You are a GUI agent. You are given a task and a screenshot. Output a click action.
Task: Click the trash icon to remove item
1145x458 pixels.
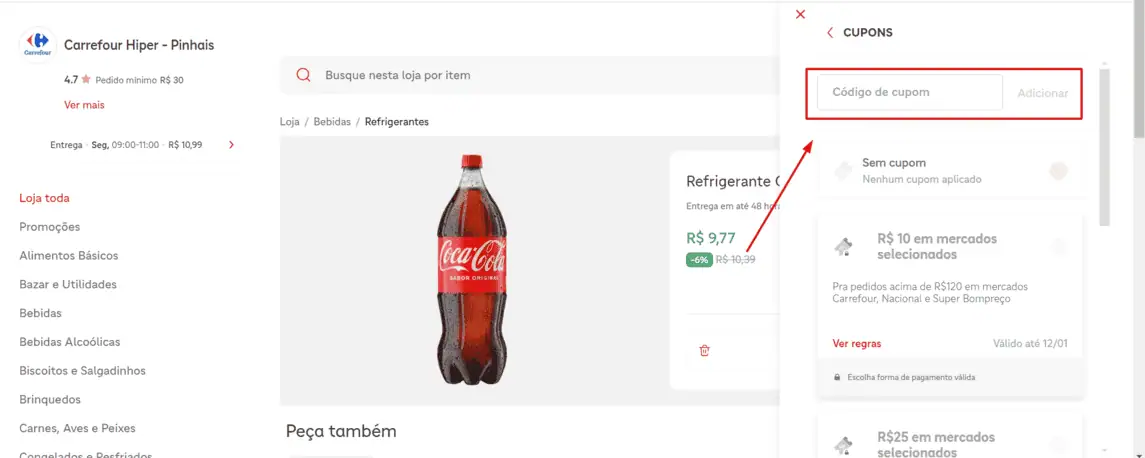tap(705, 350)
